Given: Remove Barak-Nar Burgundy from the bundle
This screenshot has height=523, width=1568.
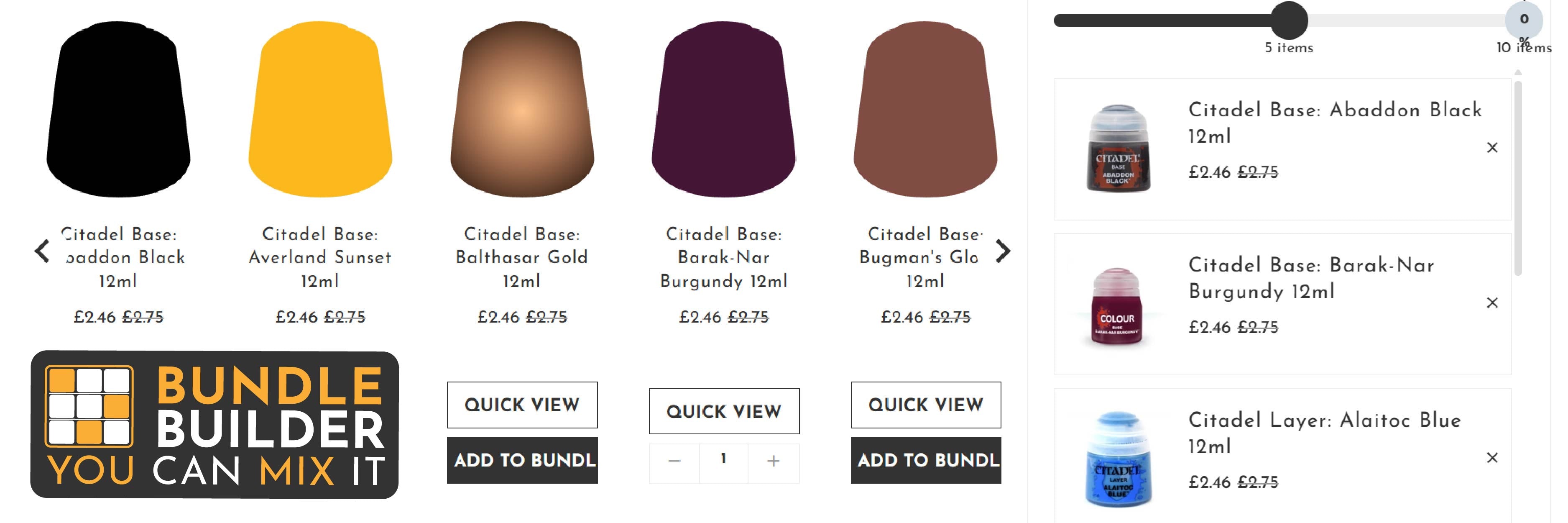Looking at the screenshot, I should [x=1492, y=303].
